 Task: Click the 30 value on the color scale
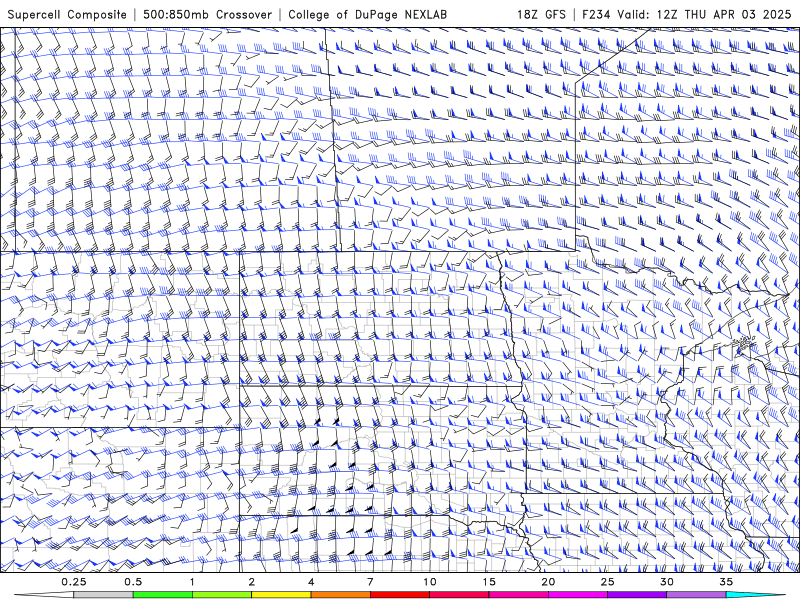666,582
